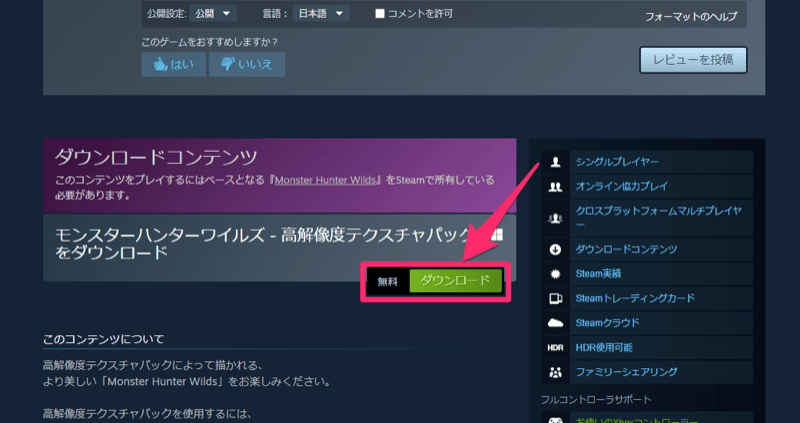Click the thumbs-up icon on はい
This screenshot has height=423, width=800.
click(160, 65)
